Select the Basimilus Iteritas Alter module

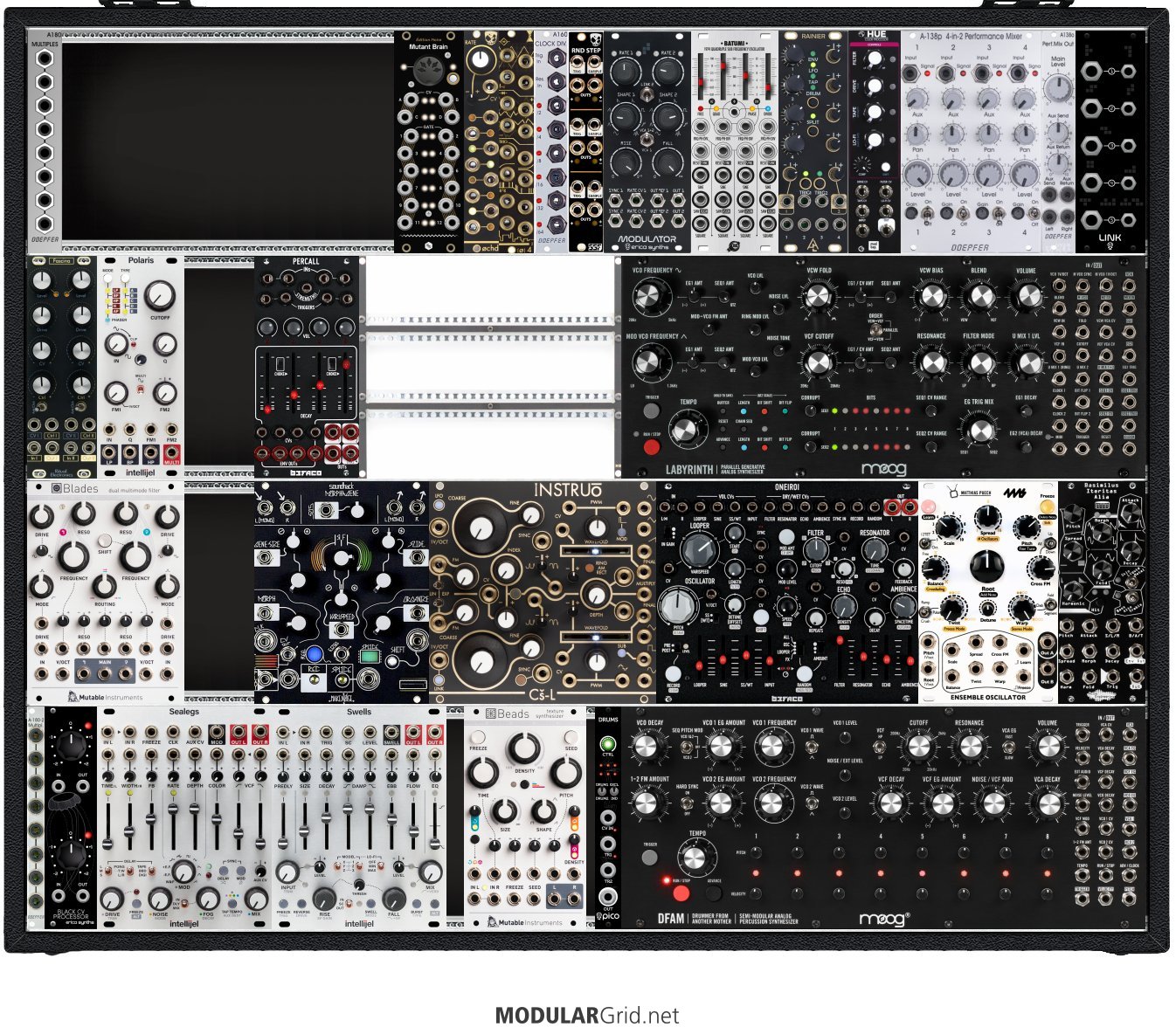[1102, 591]
